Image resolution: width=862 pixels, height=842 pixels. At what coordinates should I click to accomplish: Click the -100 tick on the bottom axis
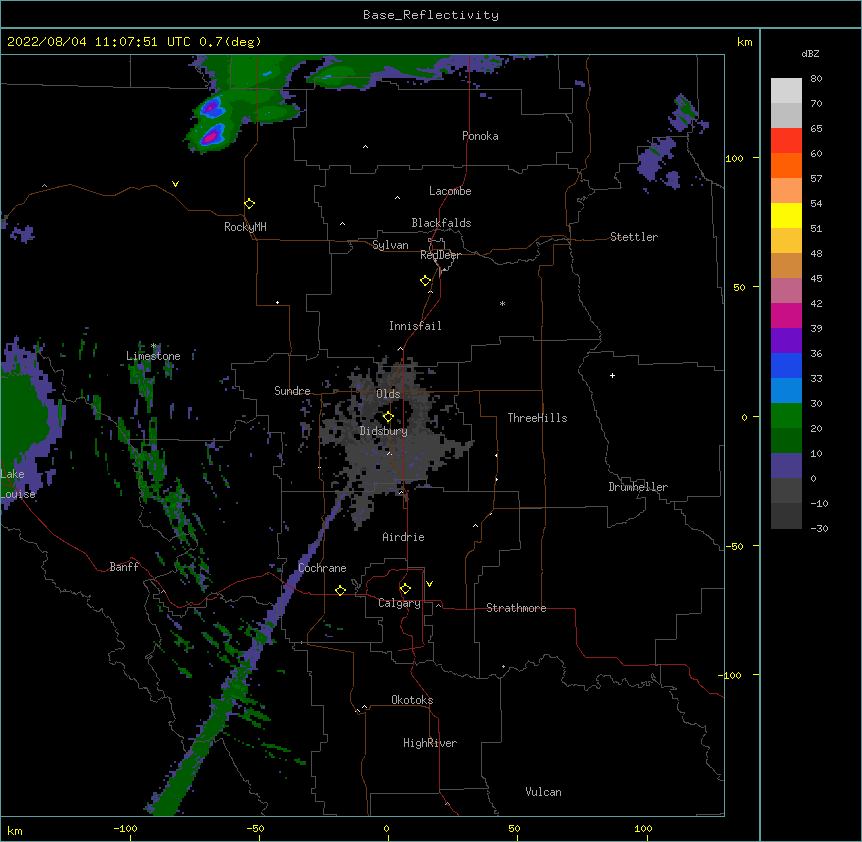tap(125, 828)
